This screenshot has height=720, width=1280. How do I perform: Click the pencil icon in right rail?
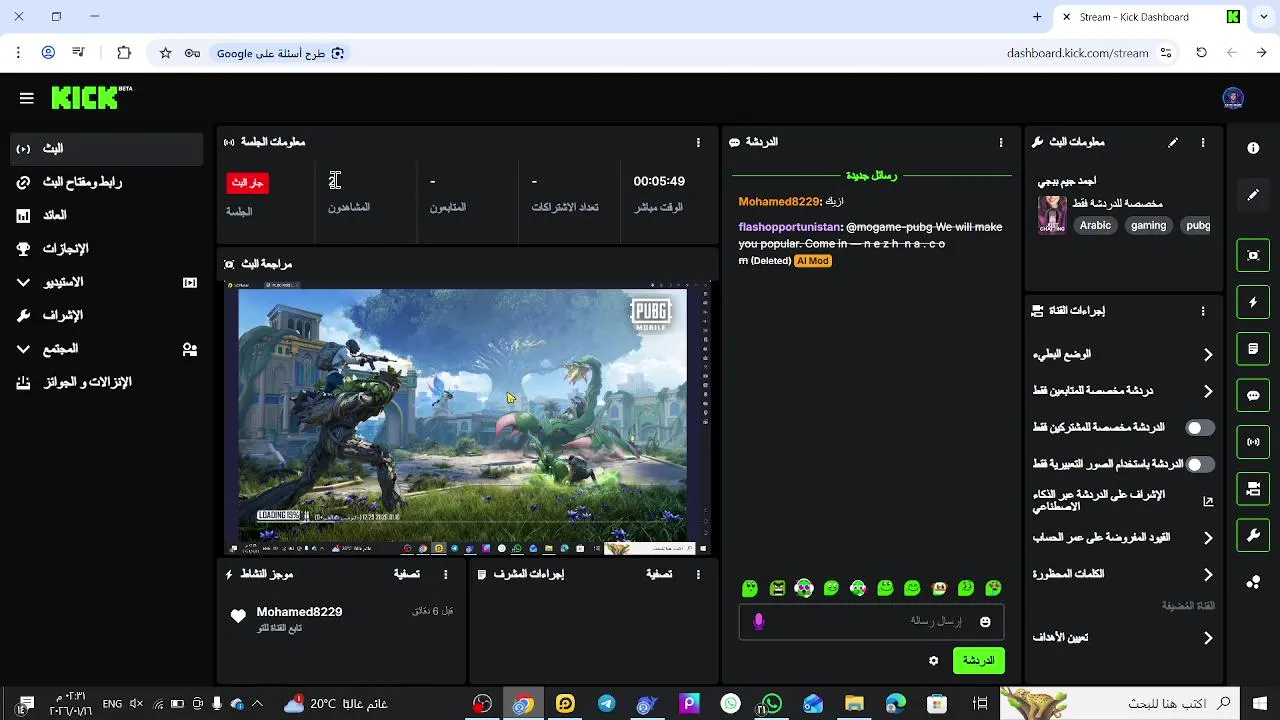tap(1253, 195)
